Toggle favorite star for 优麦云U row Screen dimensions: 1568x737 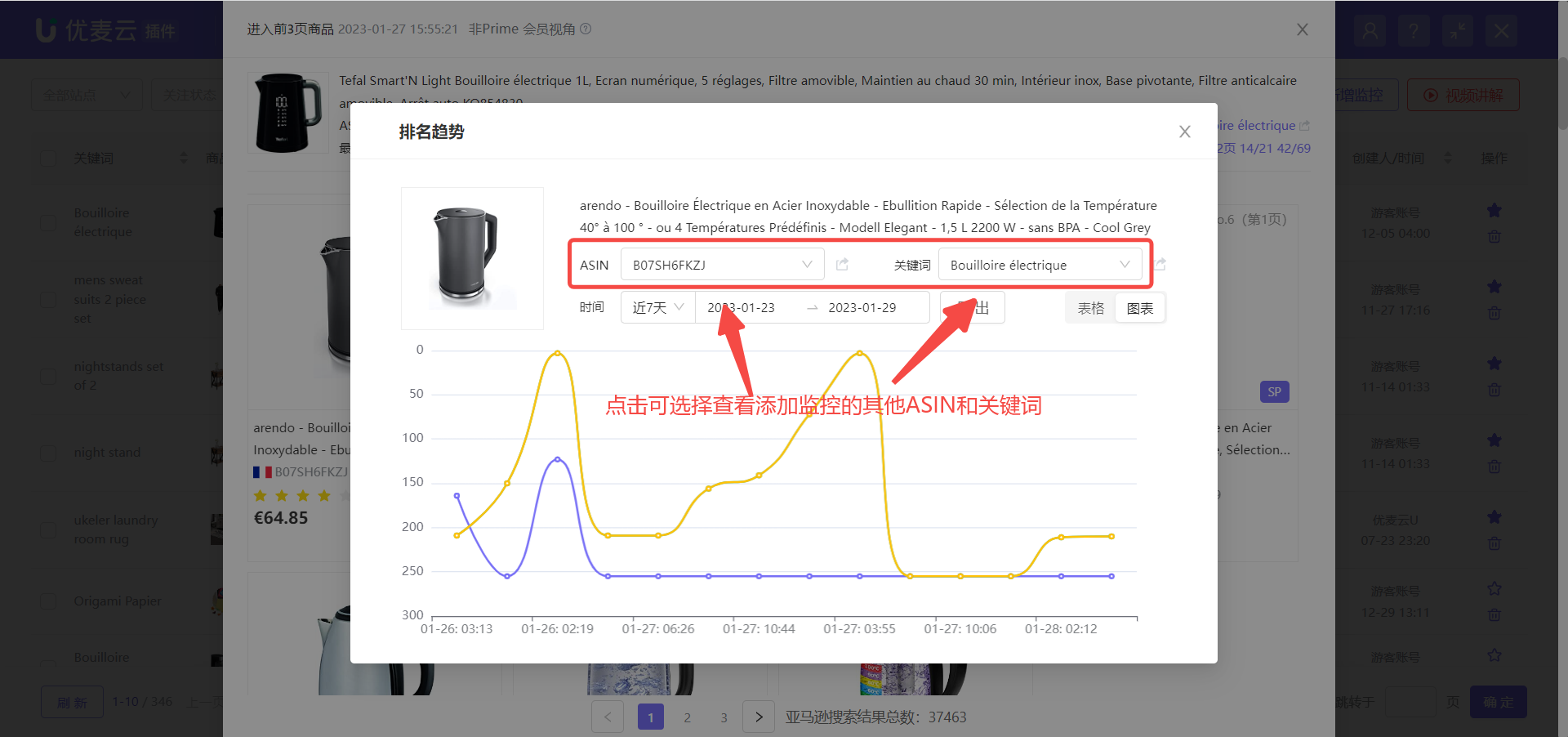[1494, 517]
